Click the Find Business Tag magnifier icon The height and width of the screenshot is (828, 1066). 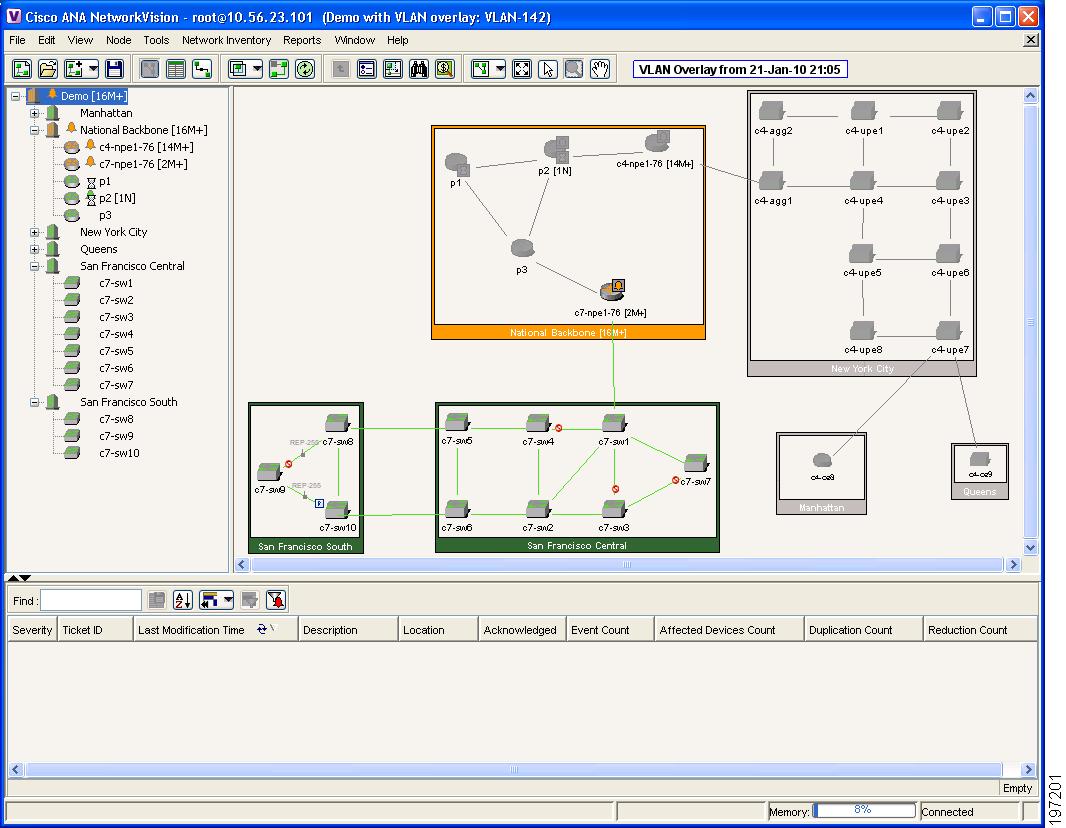(445, 69)
